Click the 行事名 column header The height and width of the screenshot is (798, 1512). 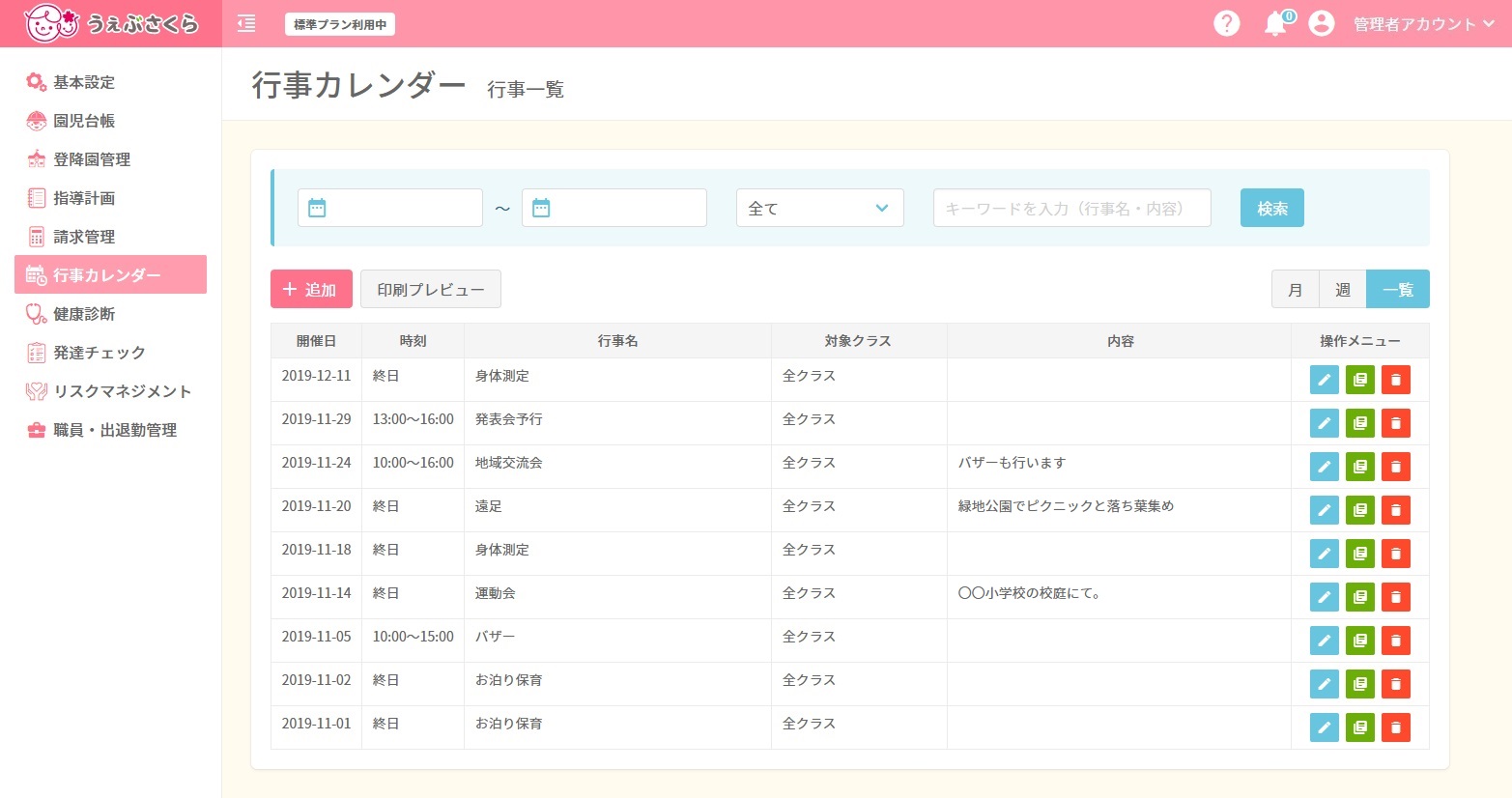click(x=617, y=341)
